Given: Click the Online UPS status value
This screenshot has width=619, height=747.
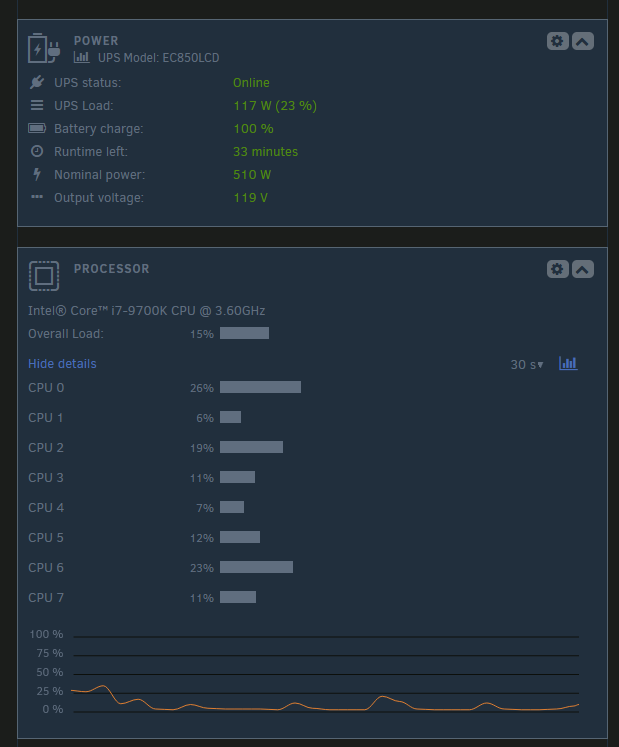Looking at the screenshot, I should point(251,82).
